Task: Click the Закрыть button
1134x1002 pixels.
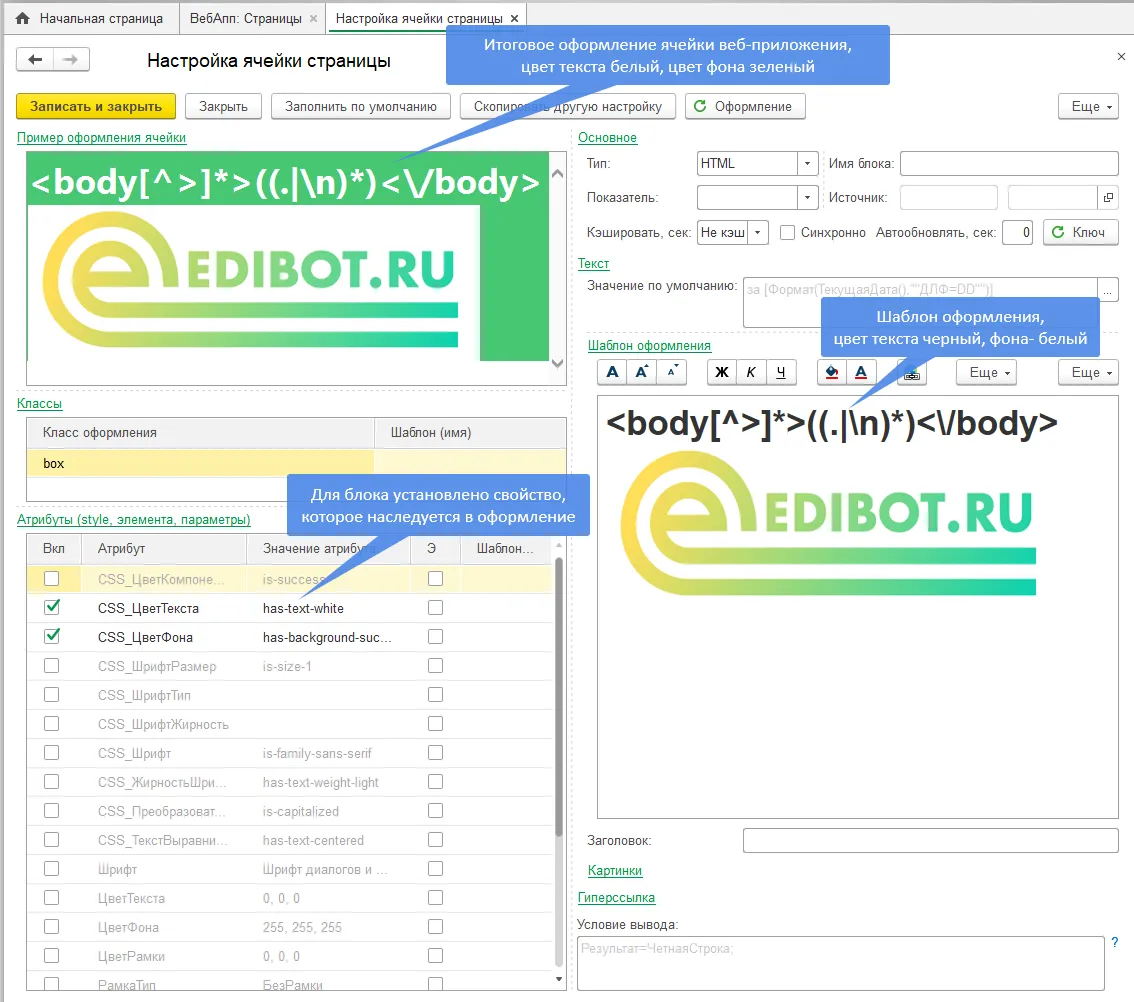Action: [223, 106]
